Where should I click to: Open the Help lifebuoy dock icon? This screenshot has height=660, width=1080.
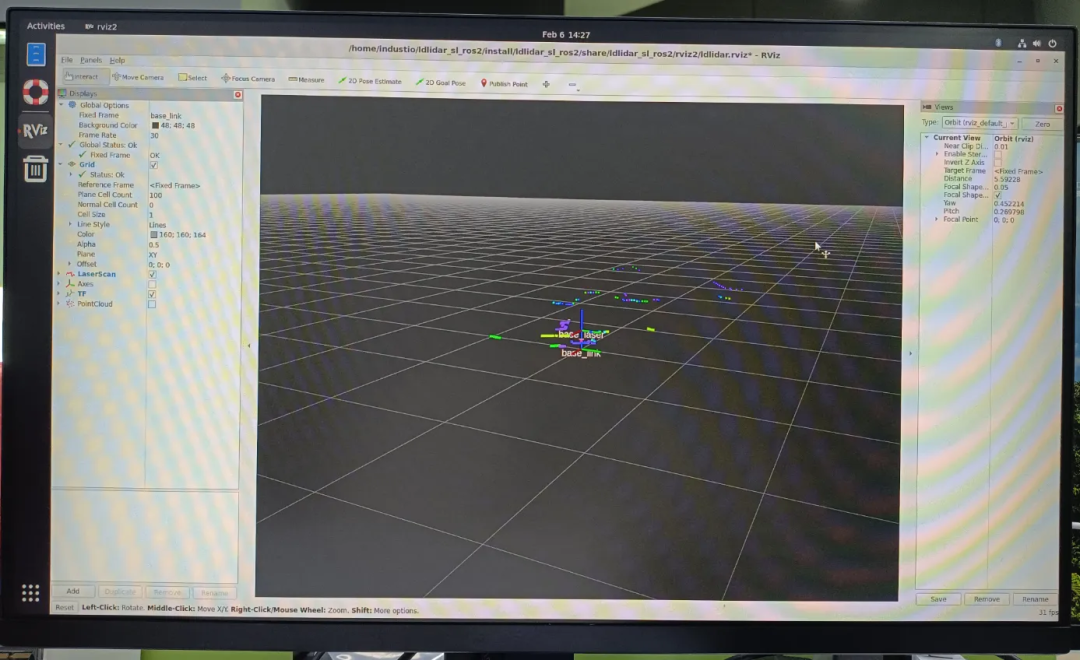(35, 92)
